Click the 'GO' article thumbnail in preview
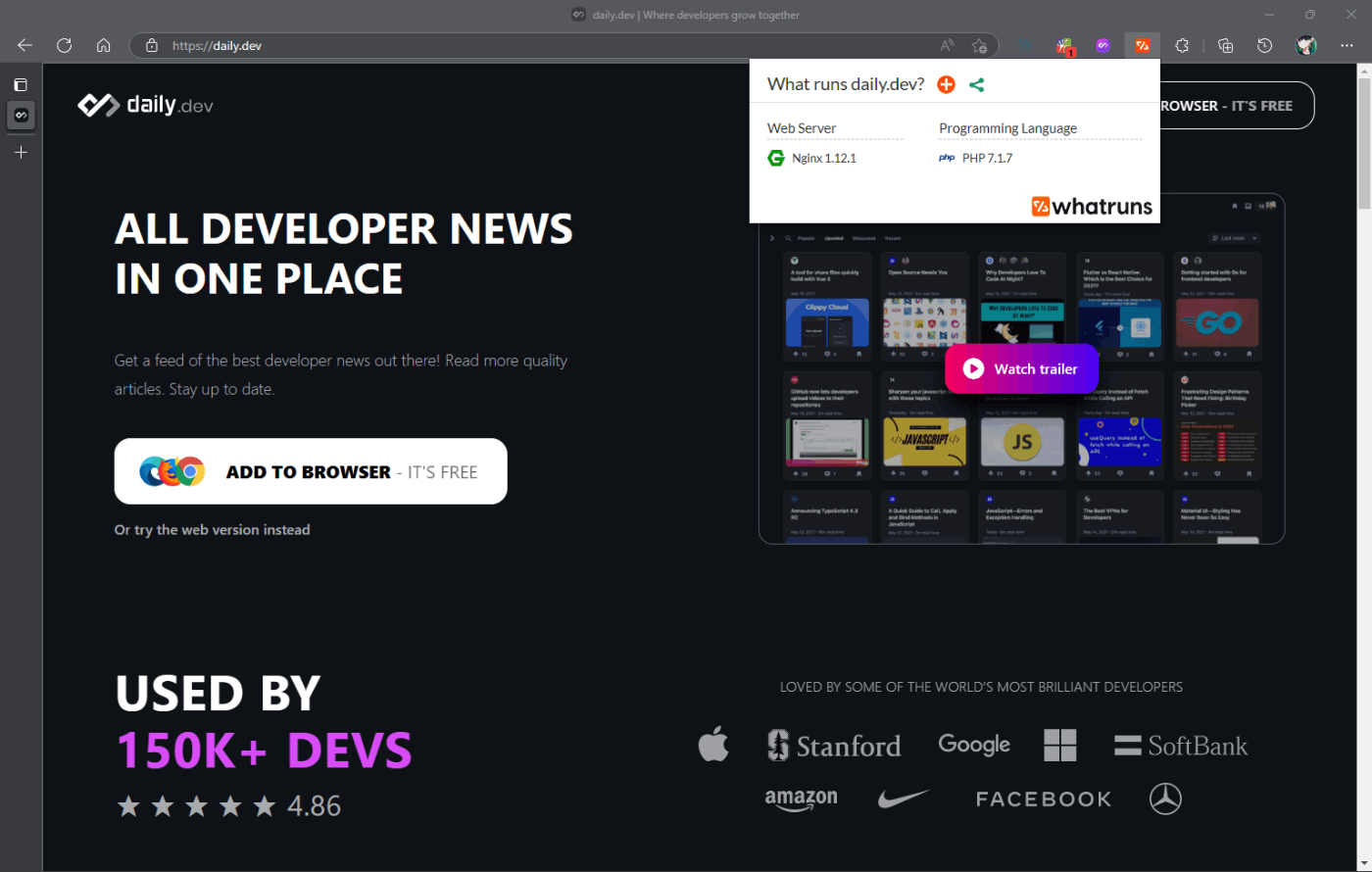Image resolution: width=1372 pixels, height=872 pixels. point(1216,323)
